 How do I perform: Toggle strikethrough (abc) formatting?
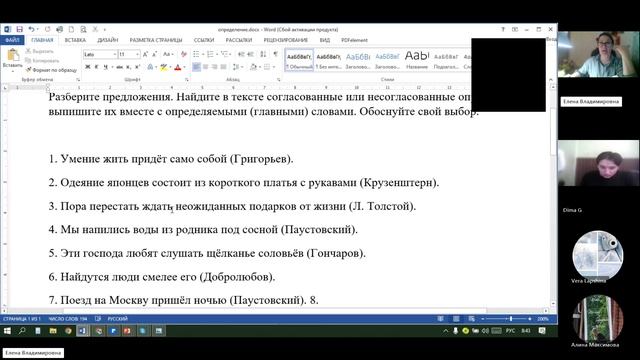(x=119, y=67)
